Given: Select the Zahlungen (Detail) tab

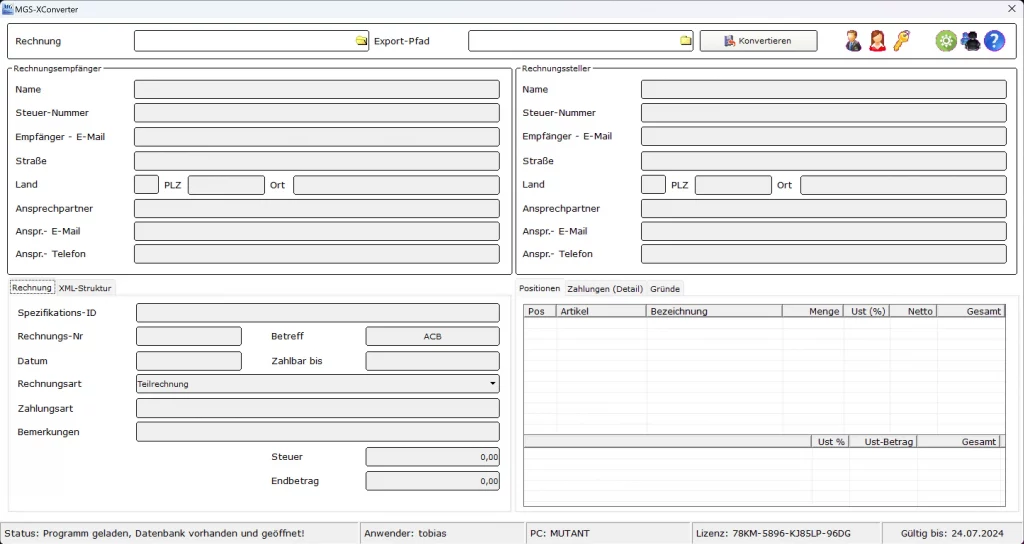Looking at the screenshot, I should click(x=604, y=289).
